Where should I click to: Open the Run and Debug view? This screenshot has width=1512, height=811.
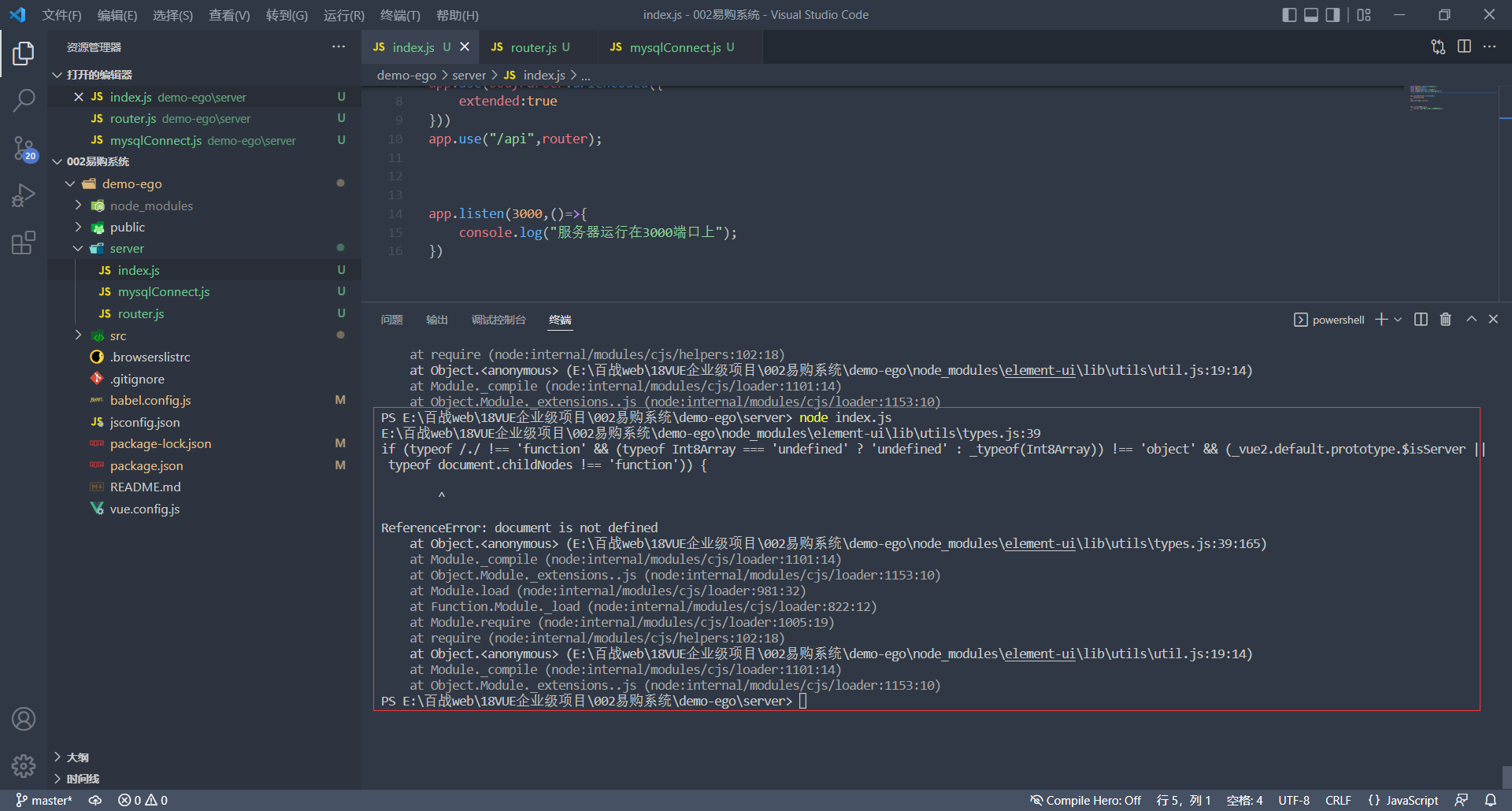tap(24, 195)
